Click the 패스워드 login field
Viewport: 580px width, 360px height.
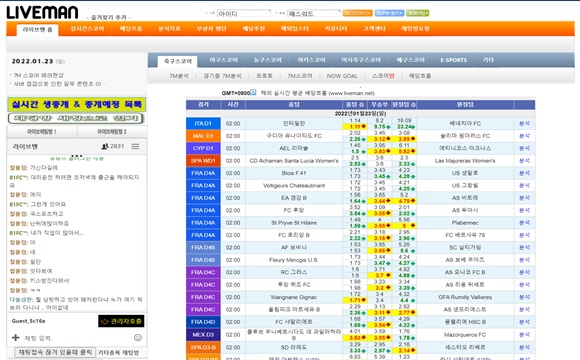(x=314, y=13)
